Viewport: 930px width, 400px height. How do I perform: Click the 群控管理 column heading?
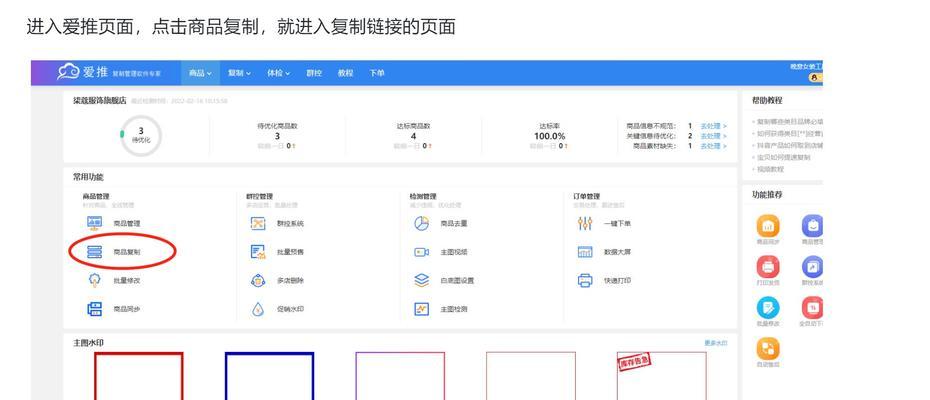pyautogui.click(x=259, y=196)
